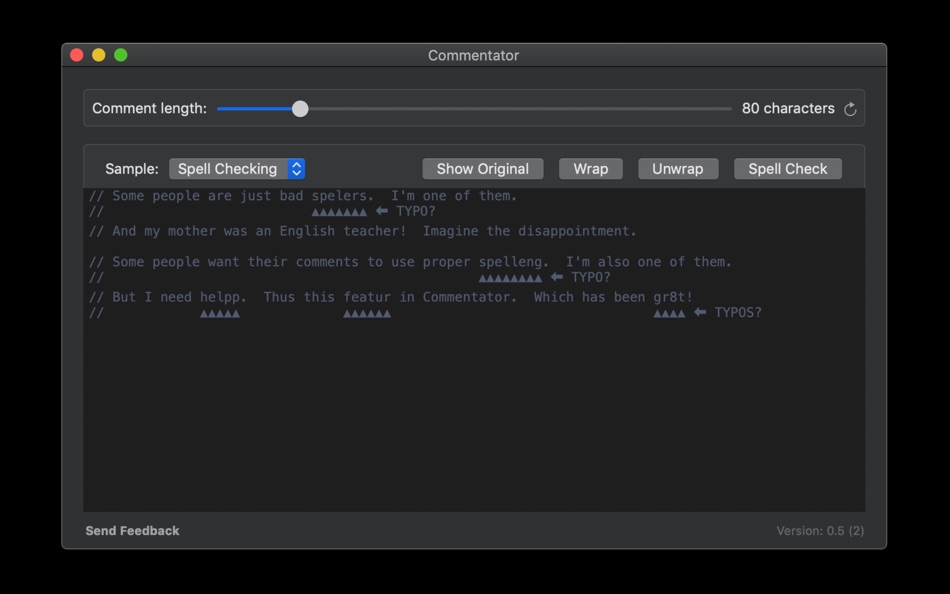Viewport: 950px width, 594px height.
Task: Click the green zoom window button
Action: pos(121,55)
